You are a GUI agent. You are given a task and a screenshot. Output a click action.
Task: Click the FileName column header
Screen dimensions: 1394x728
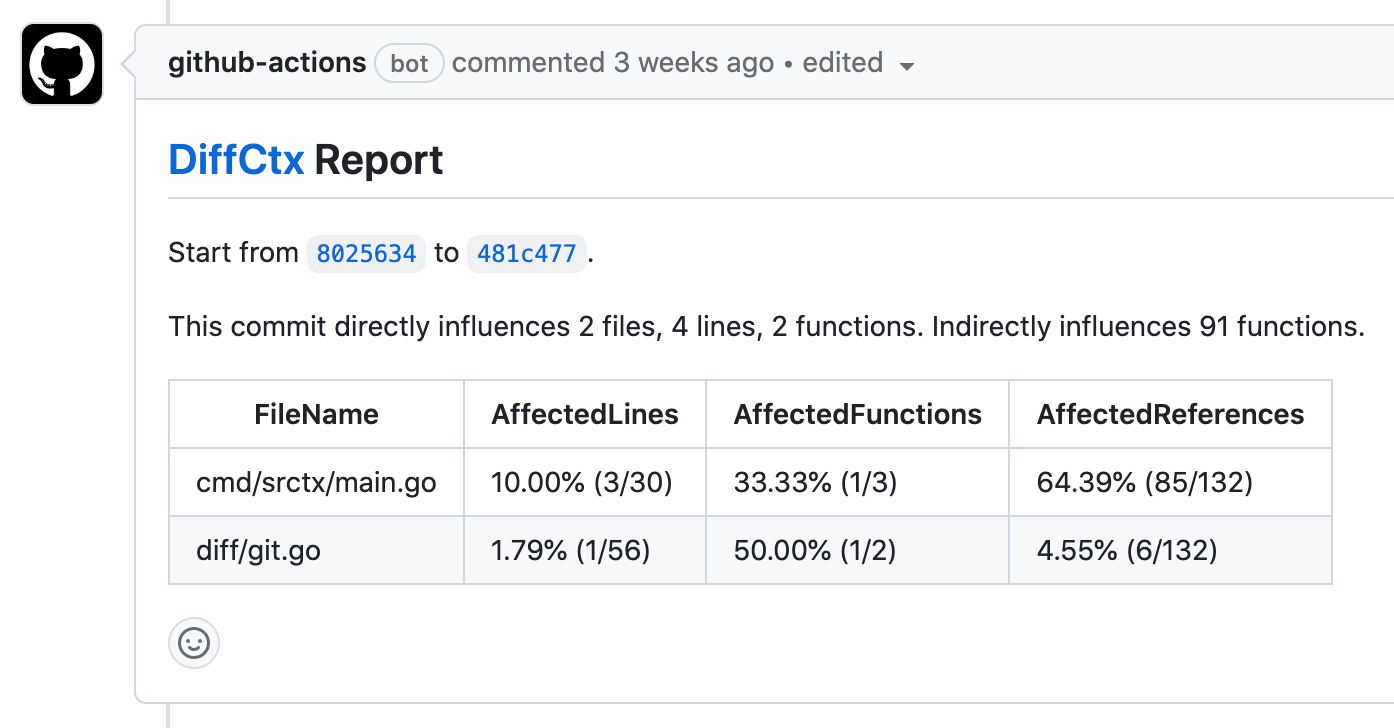click(x=316, y=414)
